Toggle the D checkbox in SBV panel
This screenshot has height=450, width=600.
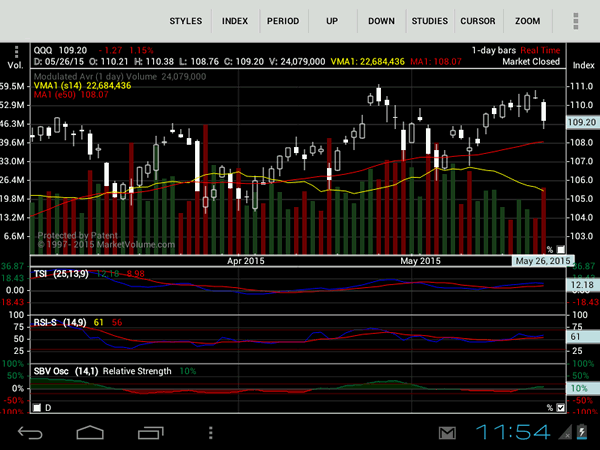pyautogui.click(x=37, y=408)
